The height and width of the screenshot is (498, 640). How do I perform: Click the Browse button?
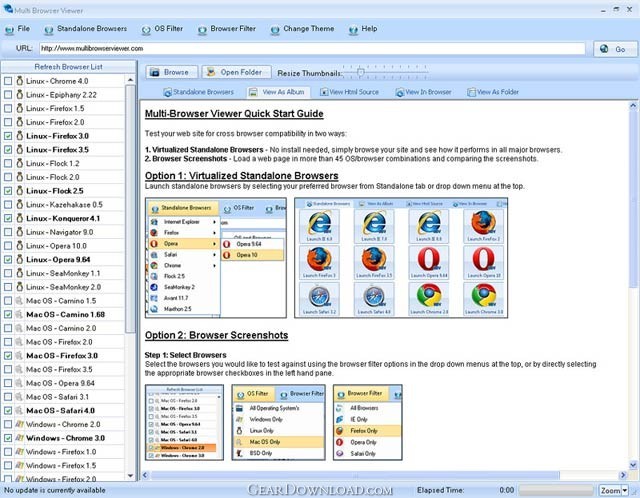pyautogui.click(x=172, y=72)
